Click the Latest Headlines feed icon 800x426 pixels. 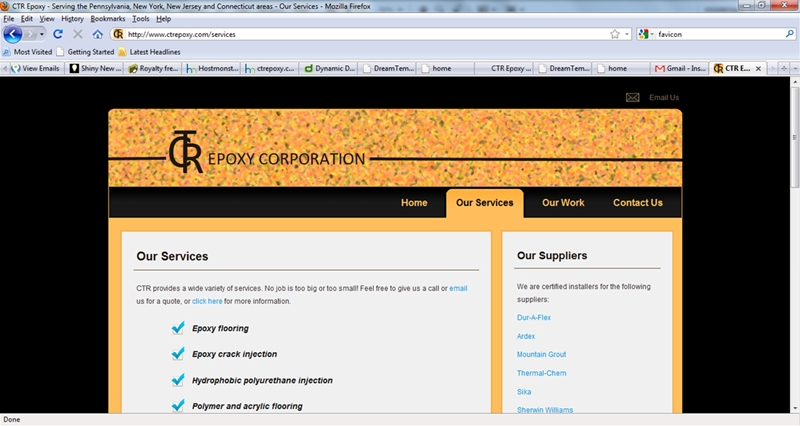122,52
